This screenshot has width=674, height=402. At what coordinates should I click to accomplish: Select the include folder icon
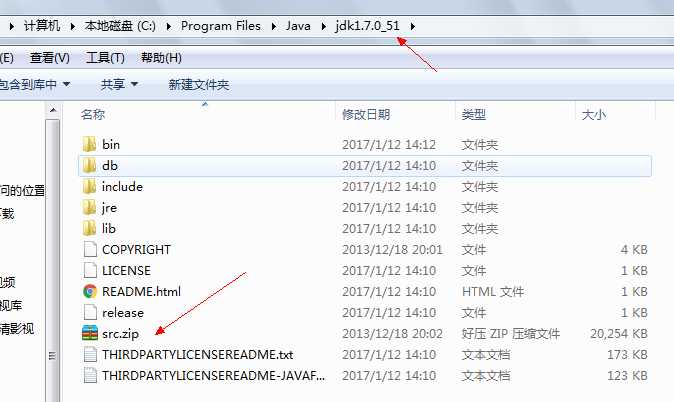pos(89,187)
